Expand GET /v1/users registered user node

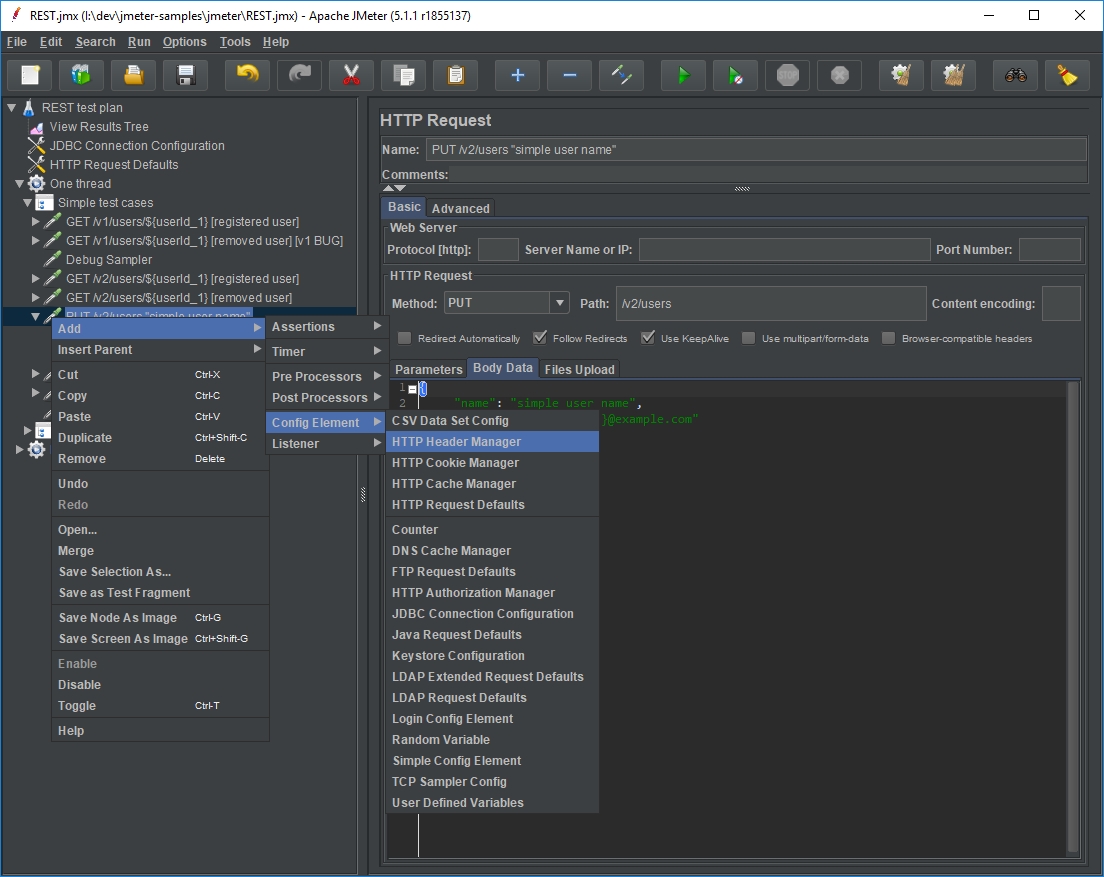coord(35,222)
